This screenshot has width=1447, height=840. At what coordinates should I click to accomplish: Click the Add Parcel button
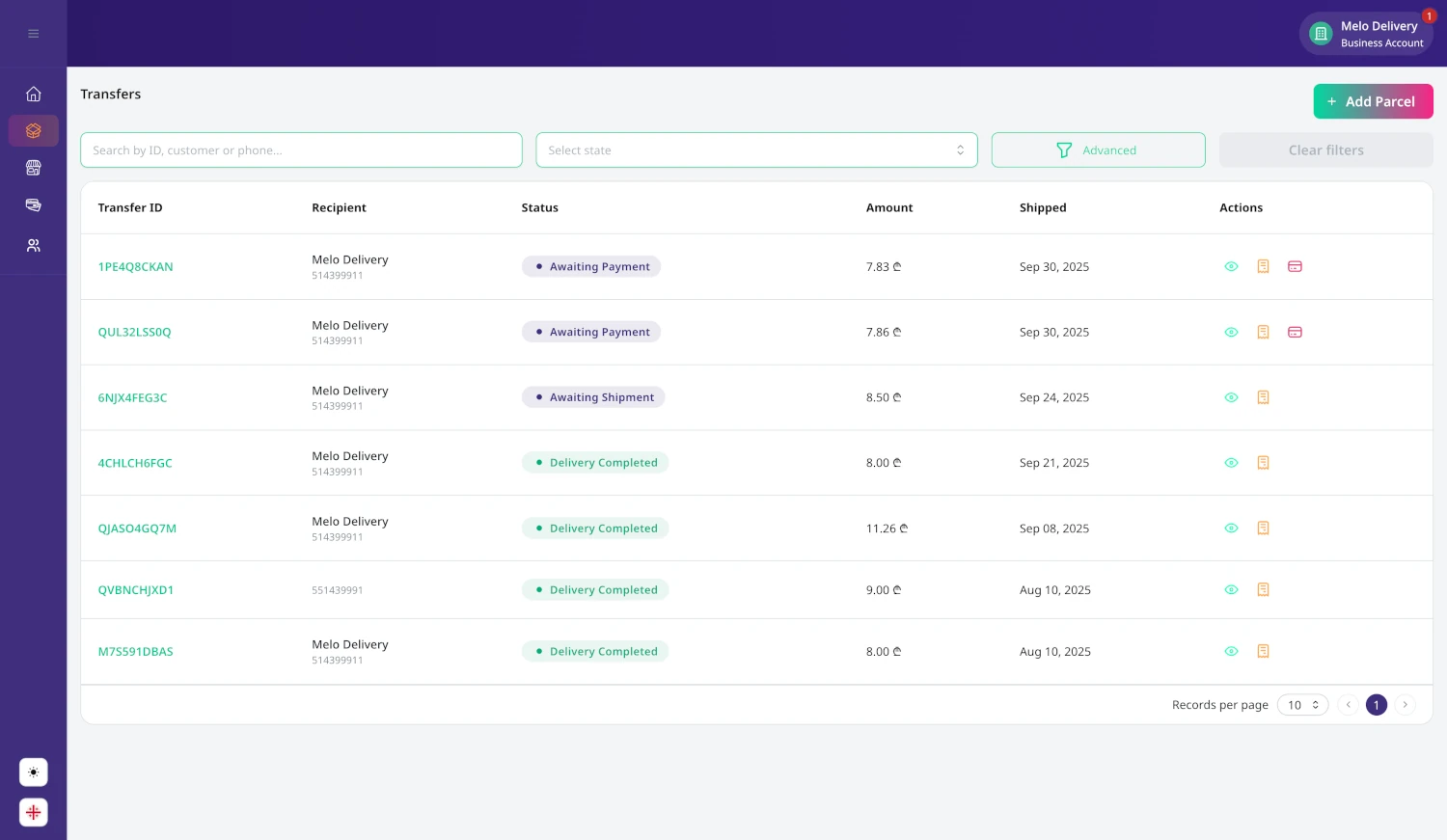(x=1373, y=101)
